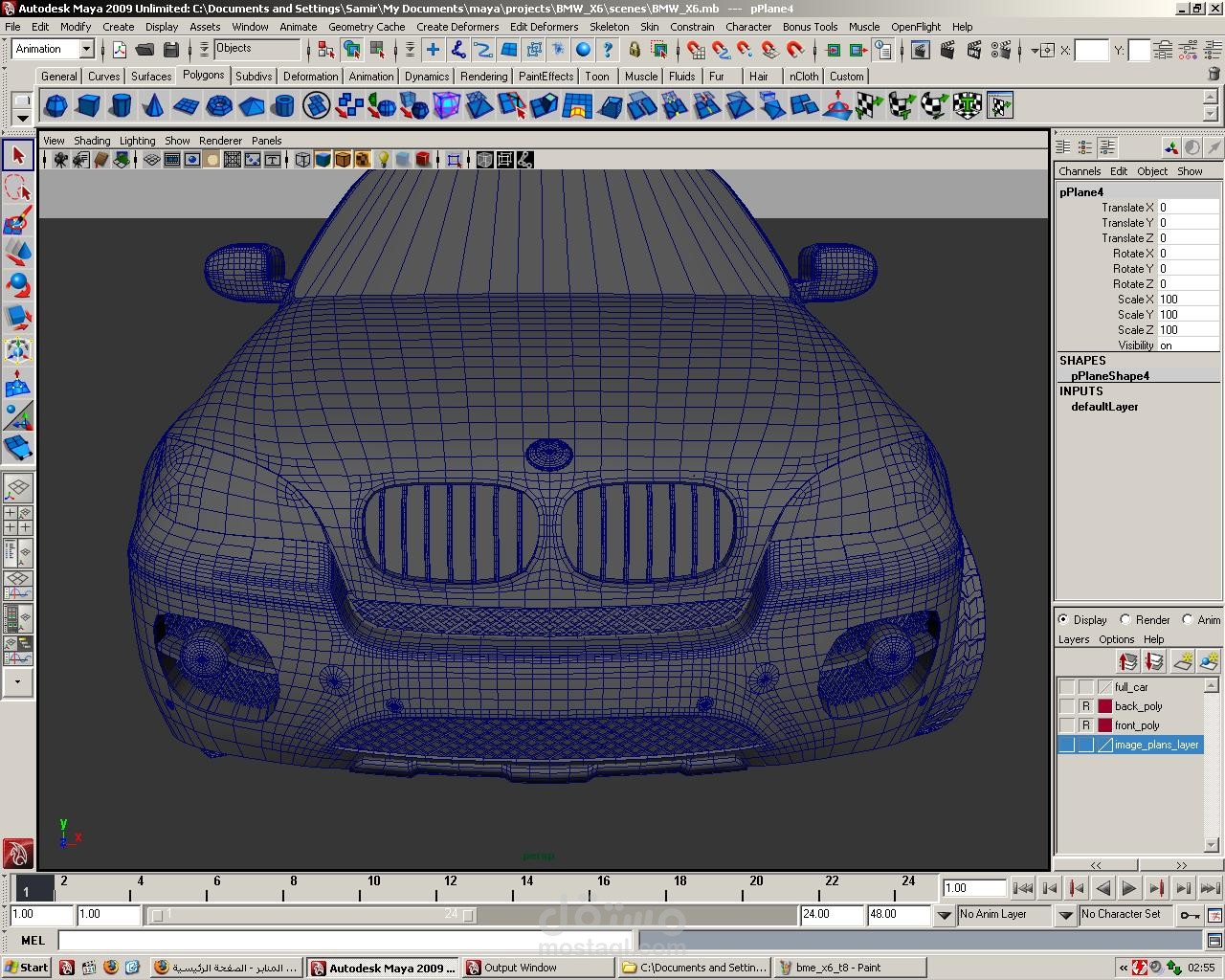This screenshot has height=980, width=1225.
Task: Click the polygon cylinder shelf icon
Action: click(x=122, y=105)
